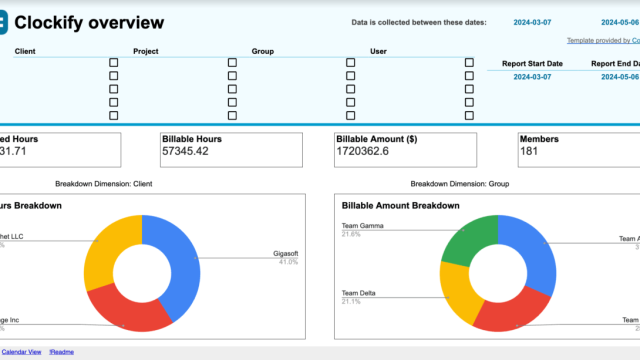Open Breakdown Dimension: Group selector
640x360 pixels.
pos(460,184)
